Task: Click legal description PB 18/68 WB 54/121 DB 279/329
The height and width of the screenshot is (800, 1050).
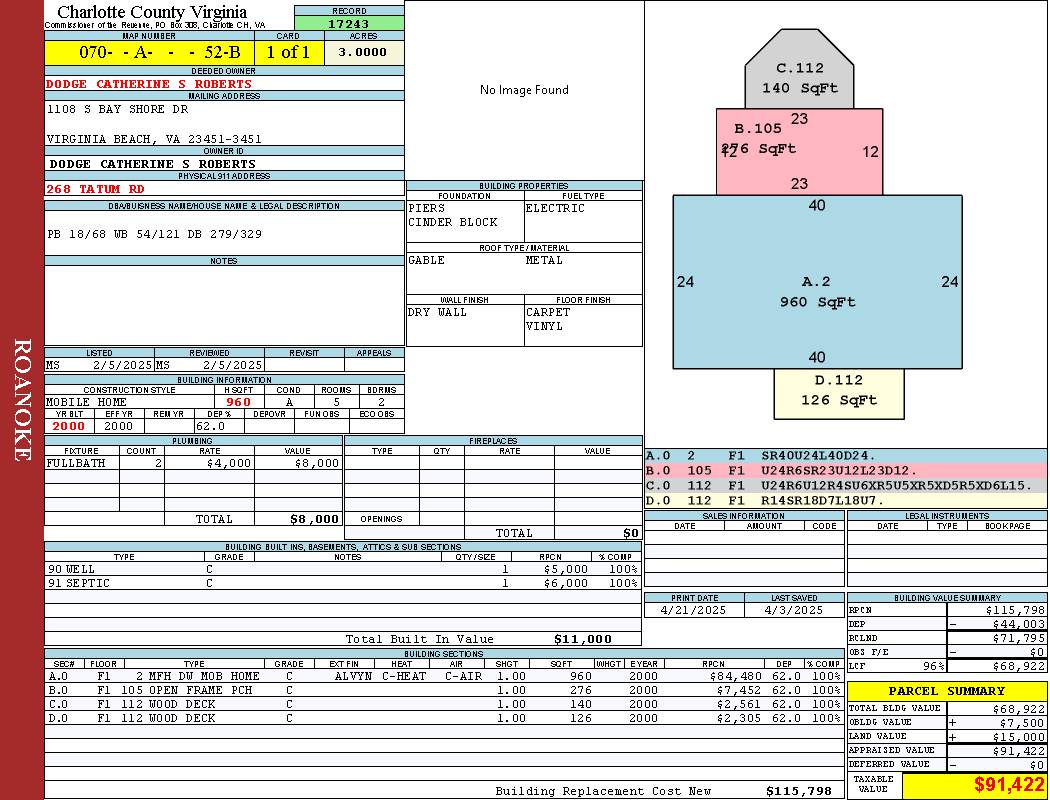Action: (x=155, y=234)
